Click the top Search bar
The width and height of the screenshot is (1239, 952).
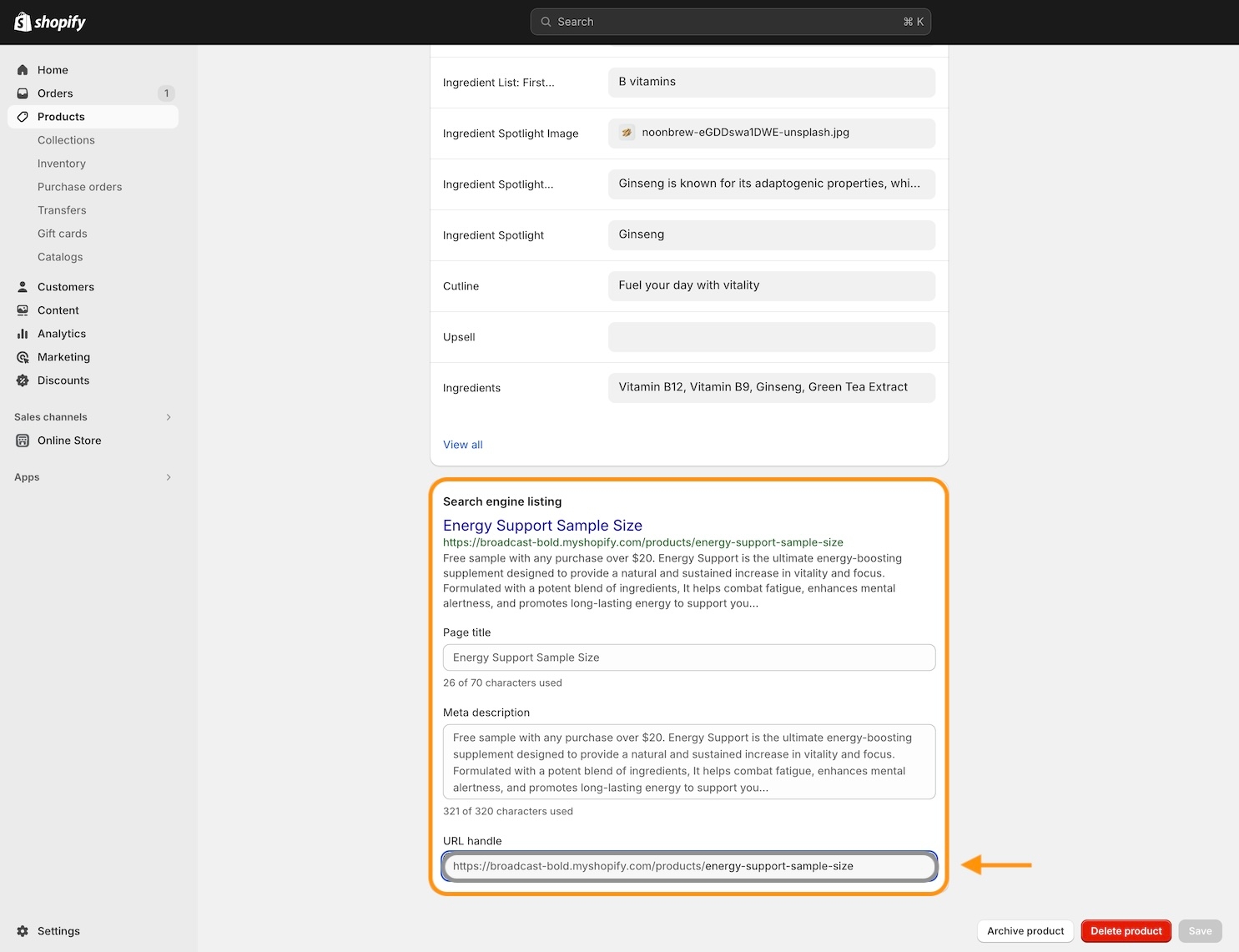(730, 22)
